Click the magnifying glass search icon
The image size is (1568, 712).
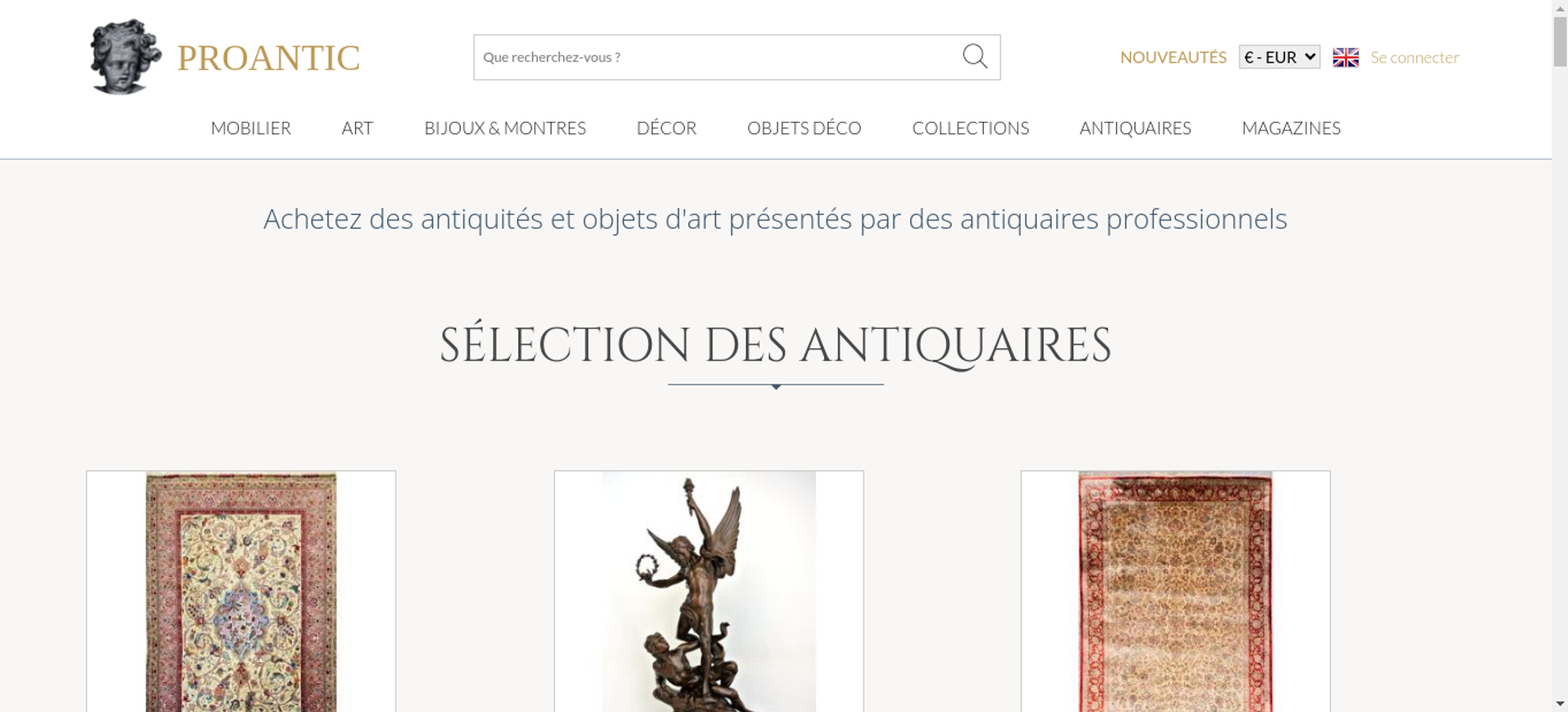pyautogui.click(x=975, y=56)
